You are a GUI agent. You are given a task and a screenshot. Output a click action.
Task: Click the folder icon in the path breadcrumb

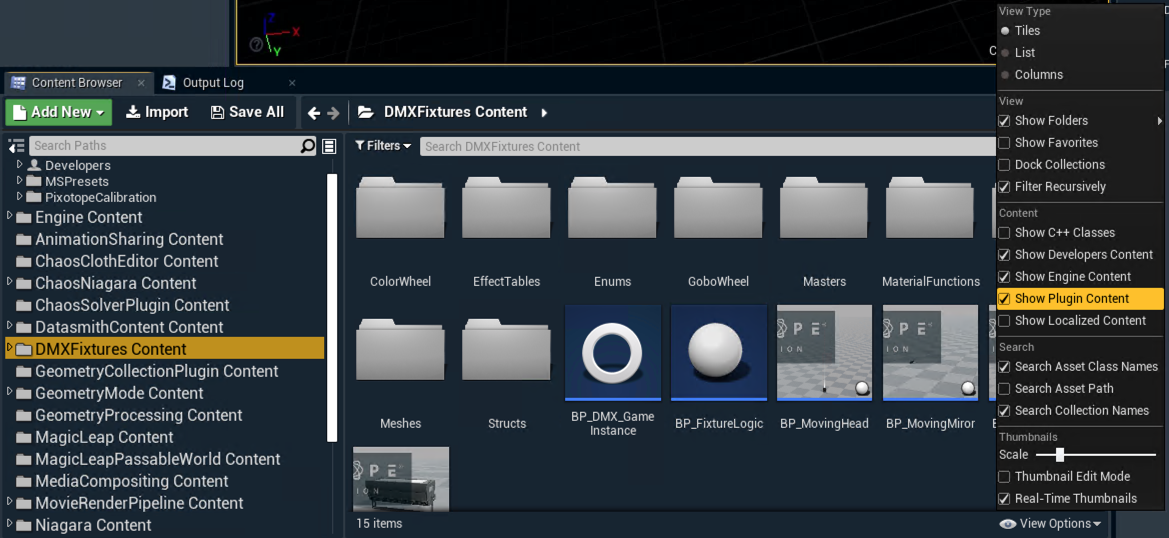click(366, 112)
